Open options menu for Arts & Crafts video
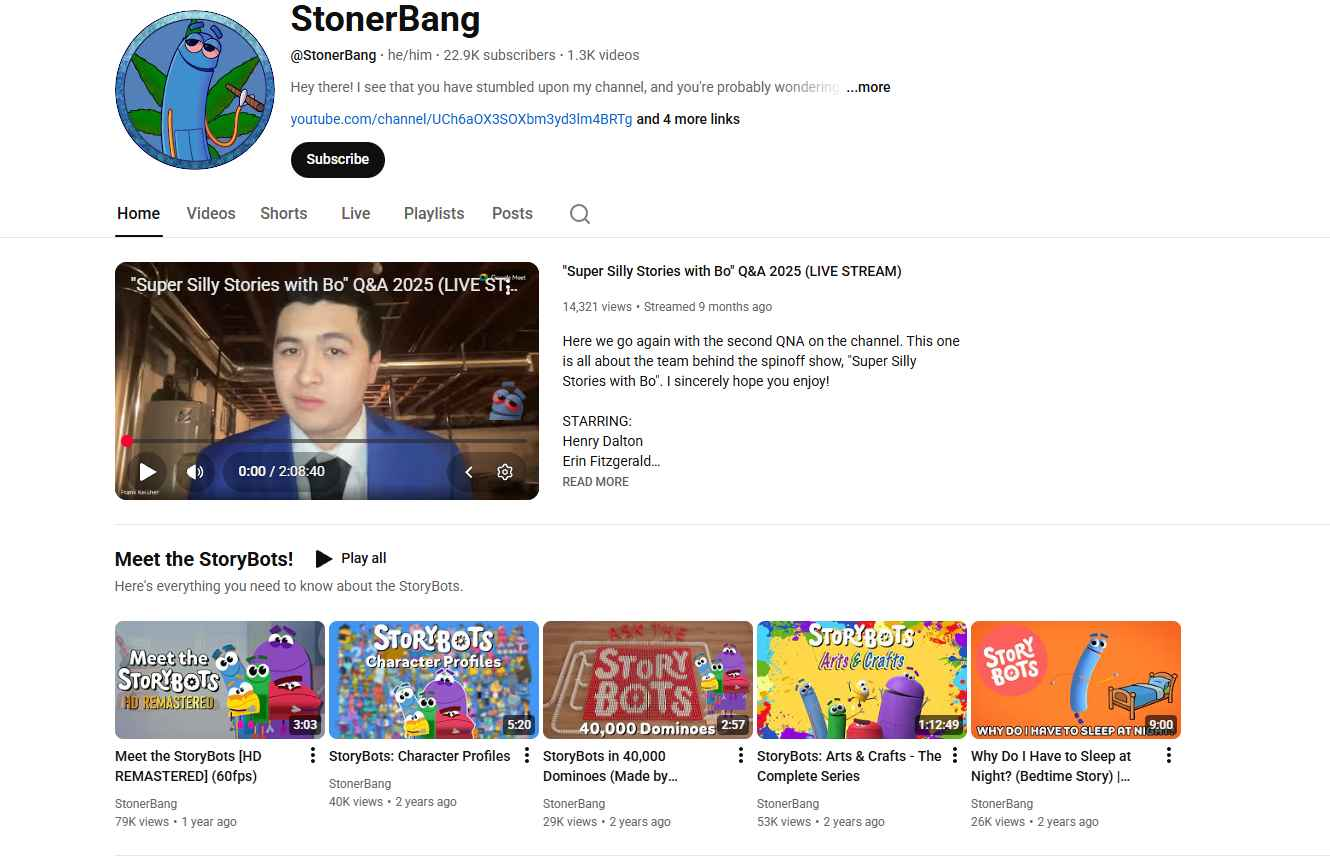The image size is (1330, 857). [x=955, y=756]
